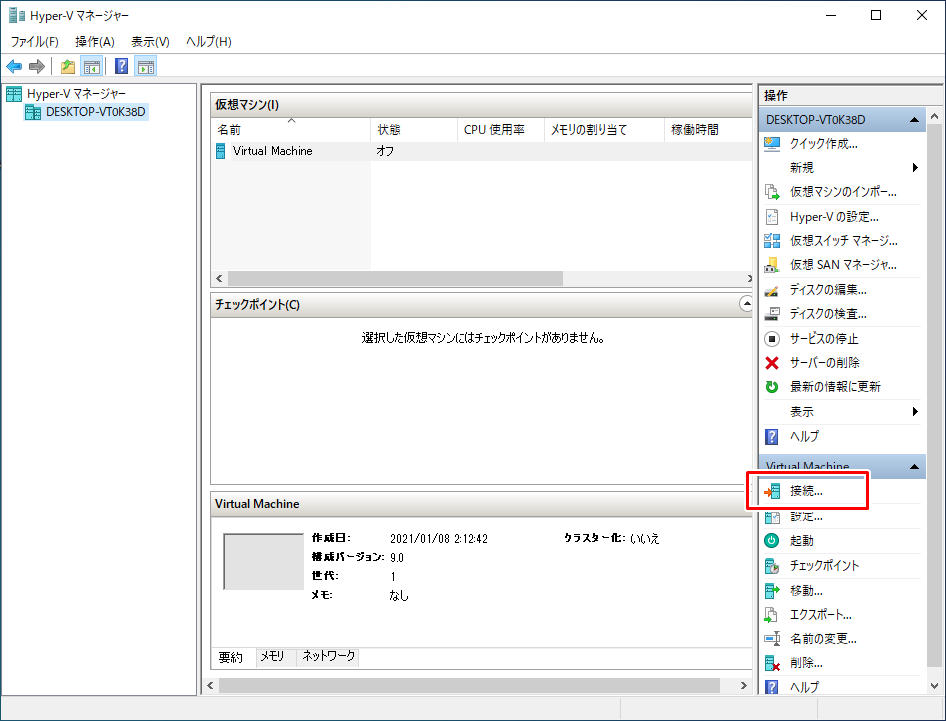
Task: Expand the 表示 submenu in actions pane
Action: coord(915,412)
